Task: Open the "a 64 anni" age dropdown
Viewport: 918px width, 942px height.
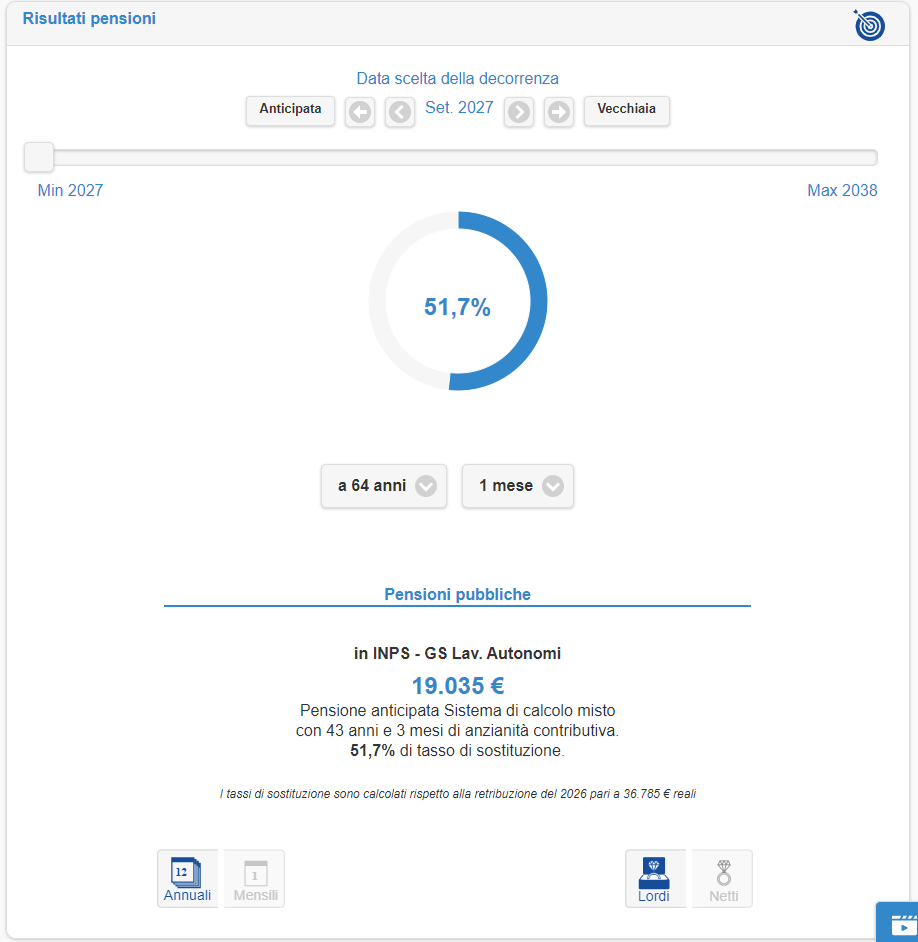Action: tap(384, 486)
